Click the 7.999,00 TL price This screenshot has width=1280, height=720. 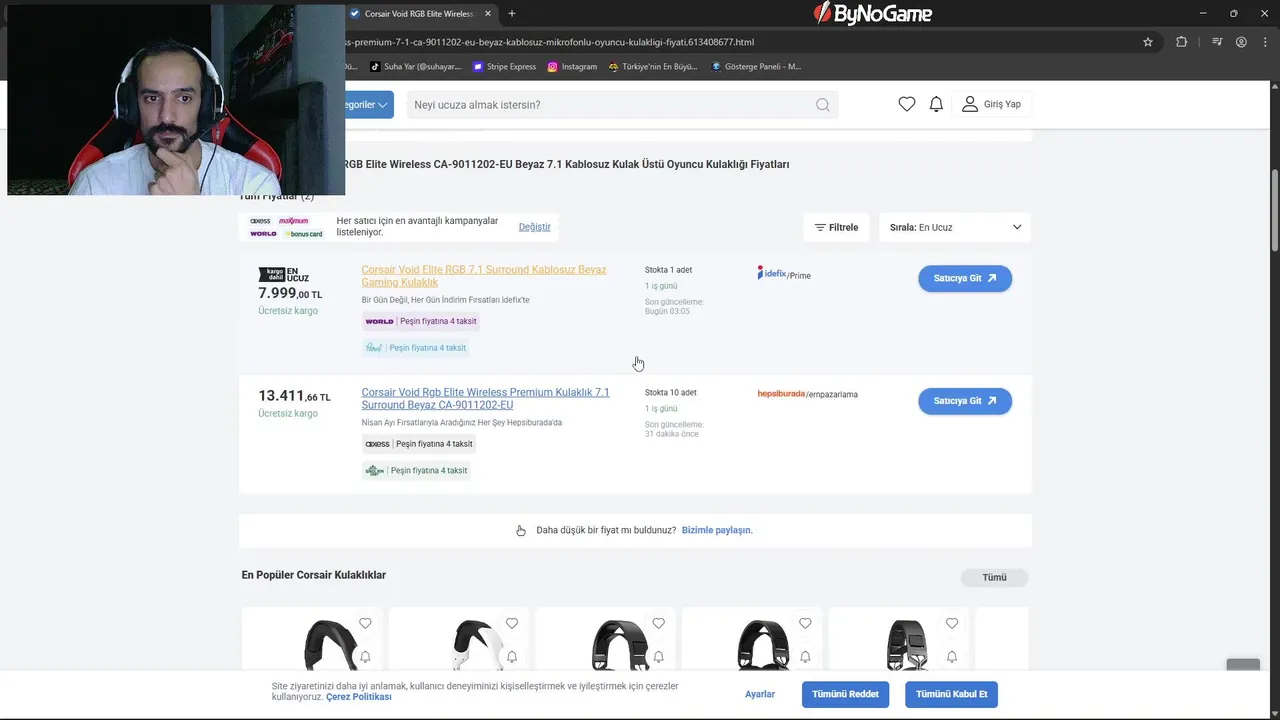(x=290, y=294)
